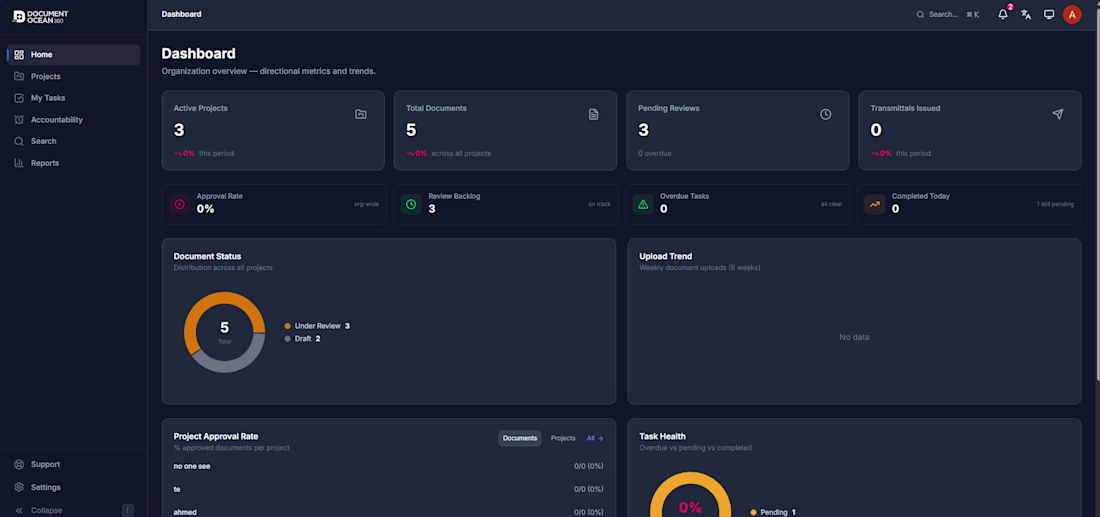Click the "all clear" label

pyautogui.click(x=831, y=204)
